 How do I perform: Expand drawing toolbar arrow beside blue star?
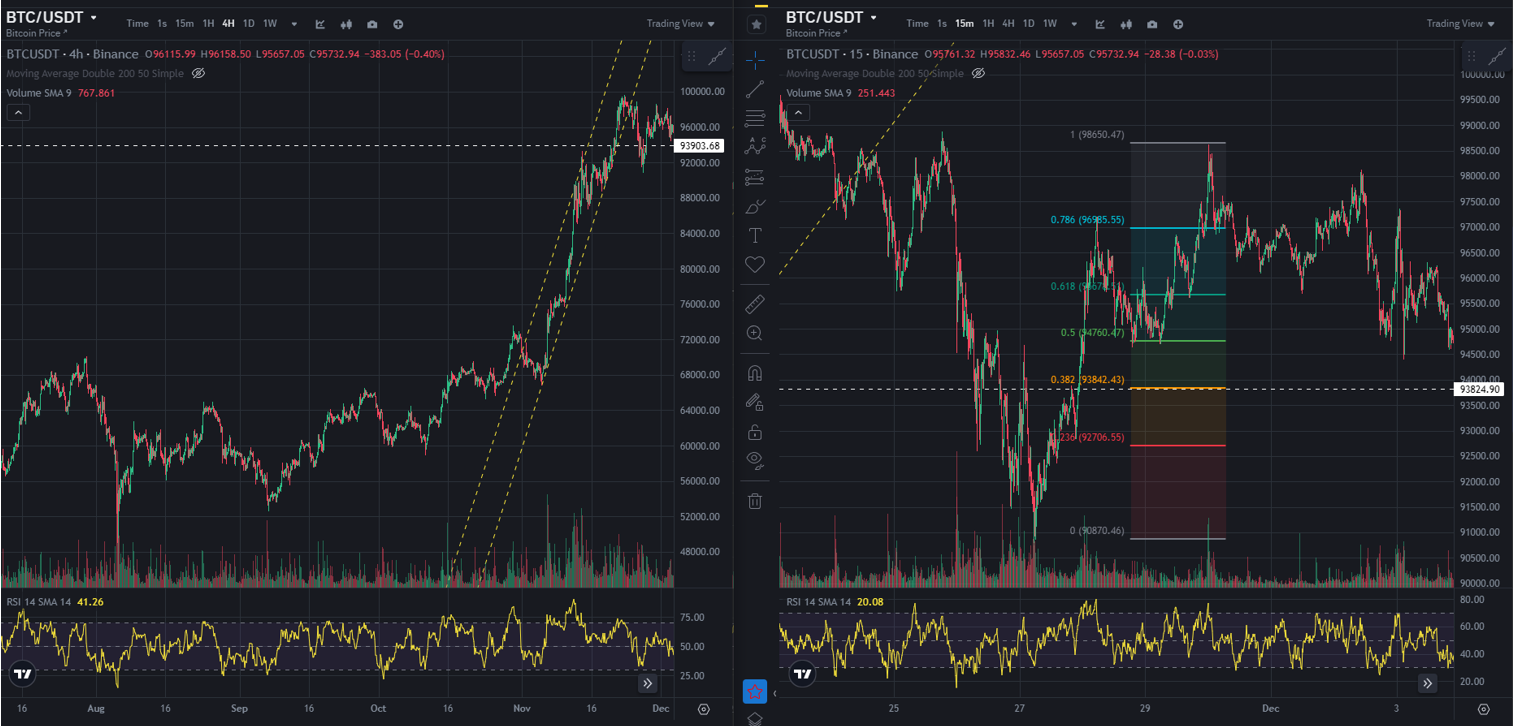(774, 692)
